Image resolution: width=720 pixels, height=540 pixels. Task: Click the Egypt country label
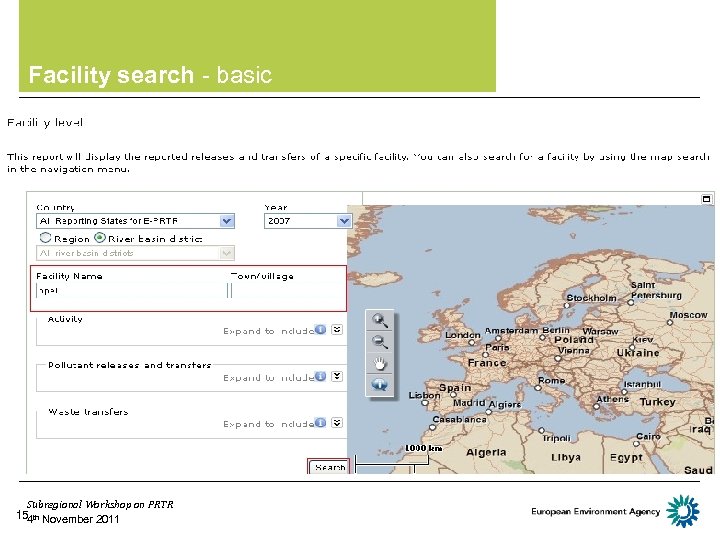(626, 457)
